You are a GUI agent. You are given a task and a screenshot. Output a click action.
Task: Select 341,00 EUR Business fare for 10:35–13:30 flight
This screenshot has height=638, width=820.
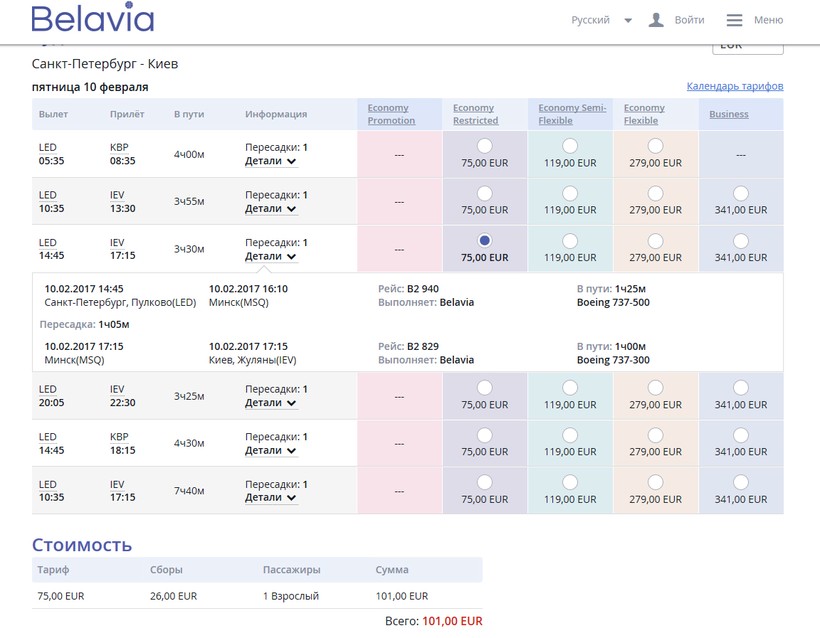741,193
